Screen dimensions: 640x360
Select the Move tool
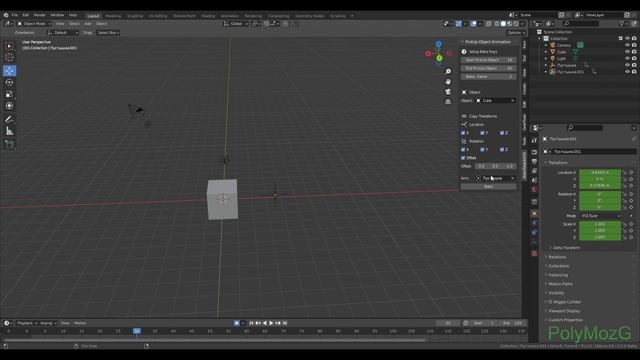(9, 71)
